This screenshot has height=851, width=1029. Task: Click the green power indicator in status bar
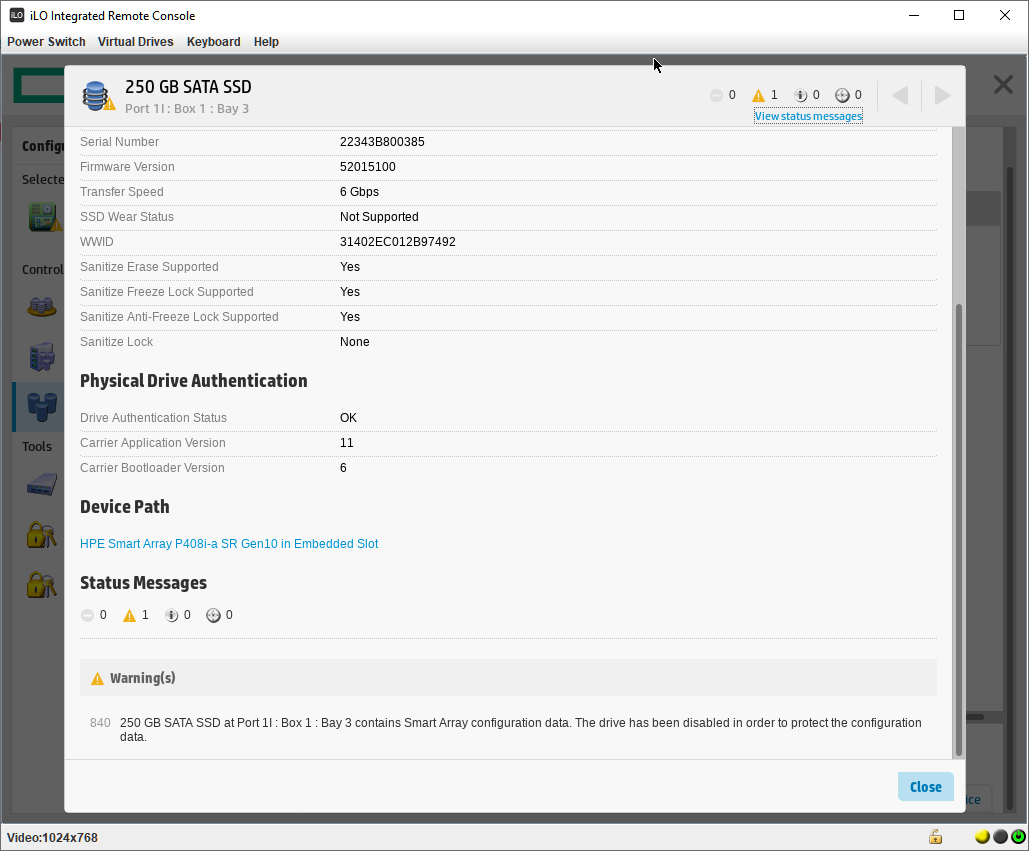pyautogui.click(x=1018, y=837)
